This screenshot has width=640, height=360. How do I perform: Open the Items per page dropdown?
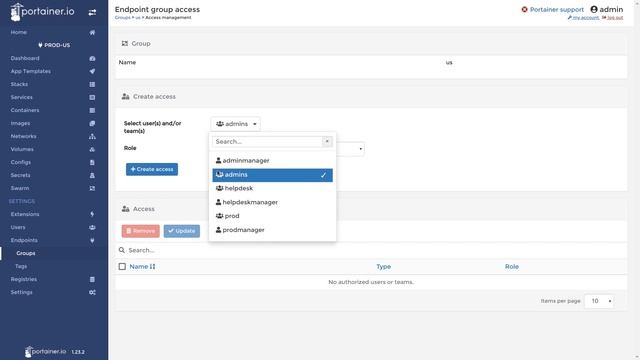599,301
